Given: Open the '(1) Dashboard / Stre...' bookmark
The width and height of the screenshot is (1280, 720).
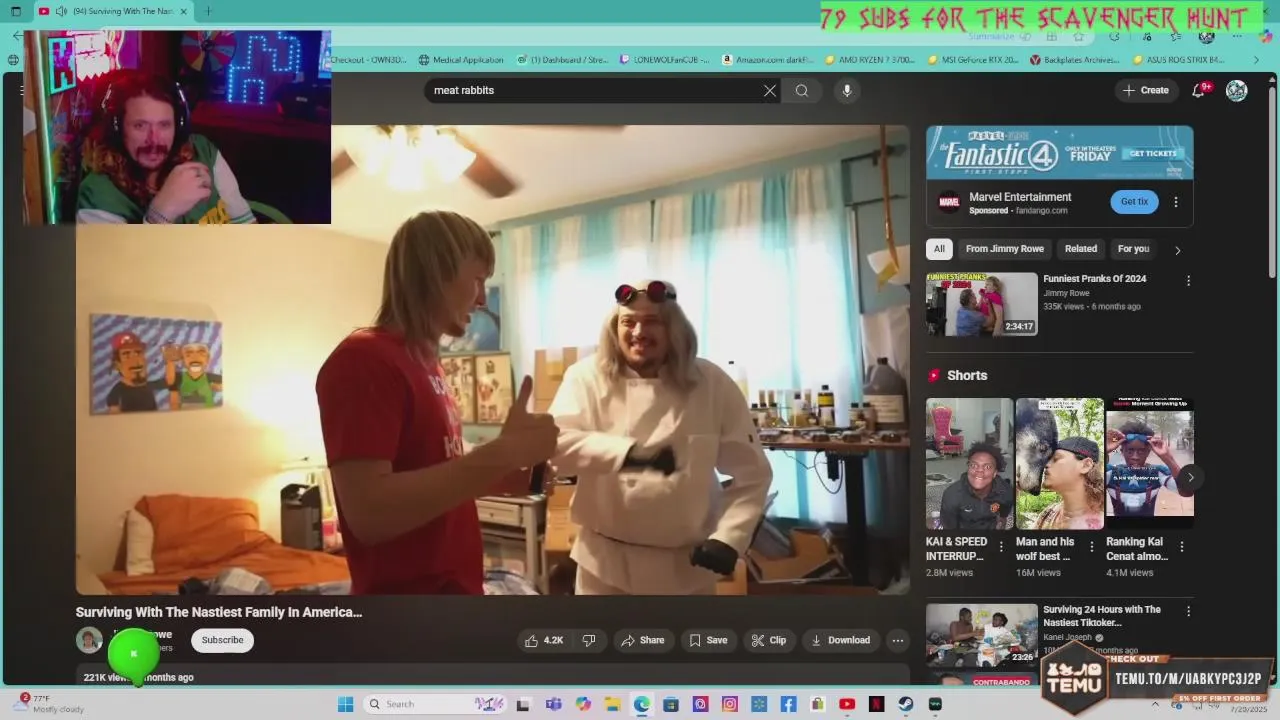Looking at the screenshot, I should click(x=562, y=60).
